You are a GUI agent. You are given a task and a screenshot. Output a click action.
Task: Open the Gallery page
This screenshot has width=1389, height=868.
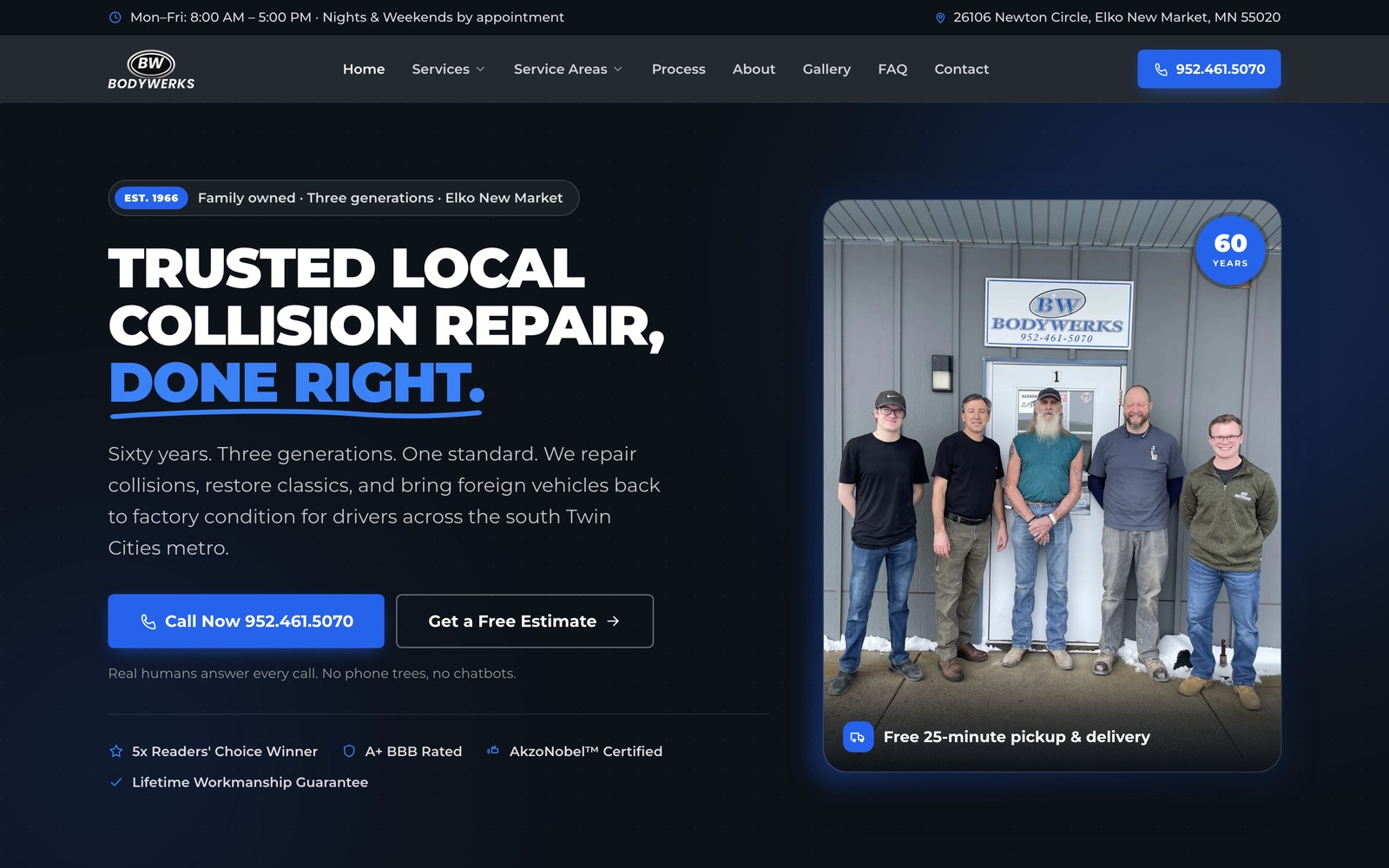click(826, 69)
